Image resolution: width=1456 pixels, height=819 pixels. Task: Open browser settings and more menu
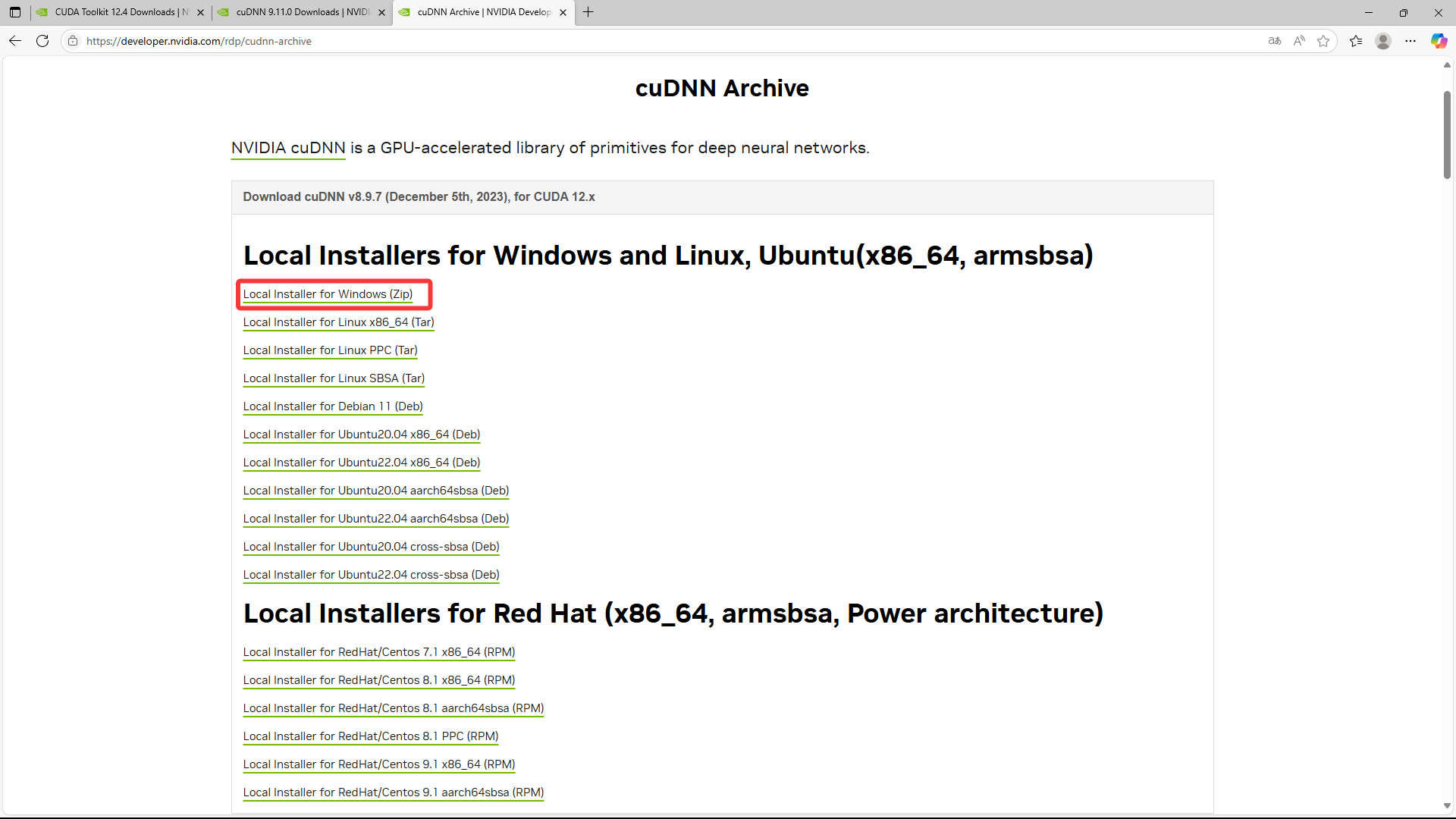[x=1410, y=41]
